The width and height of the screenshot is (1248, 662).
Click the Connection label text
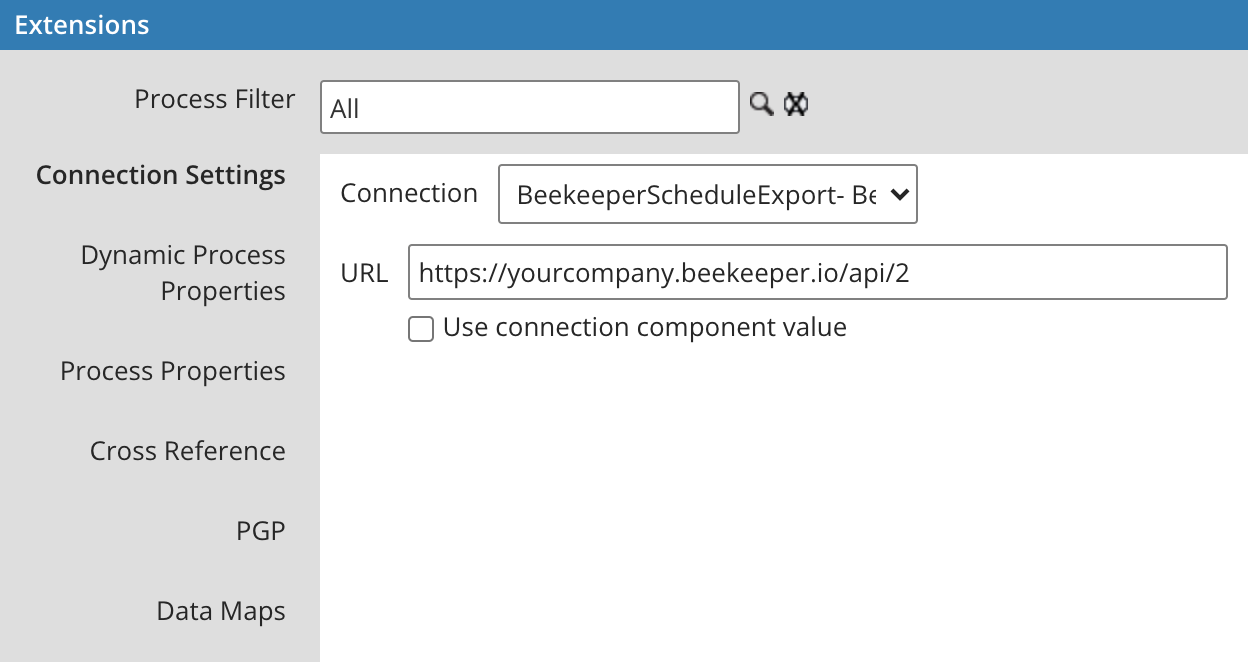409,193
